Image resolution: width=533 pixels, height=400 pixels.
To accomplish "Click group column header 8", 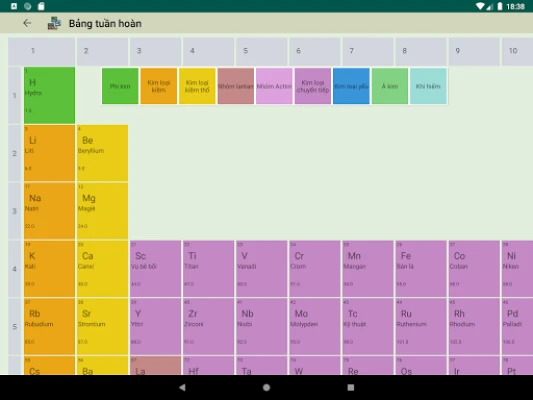I will 421,51.
